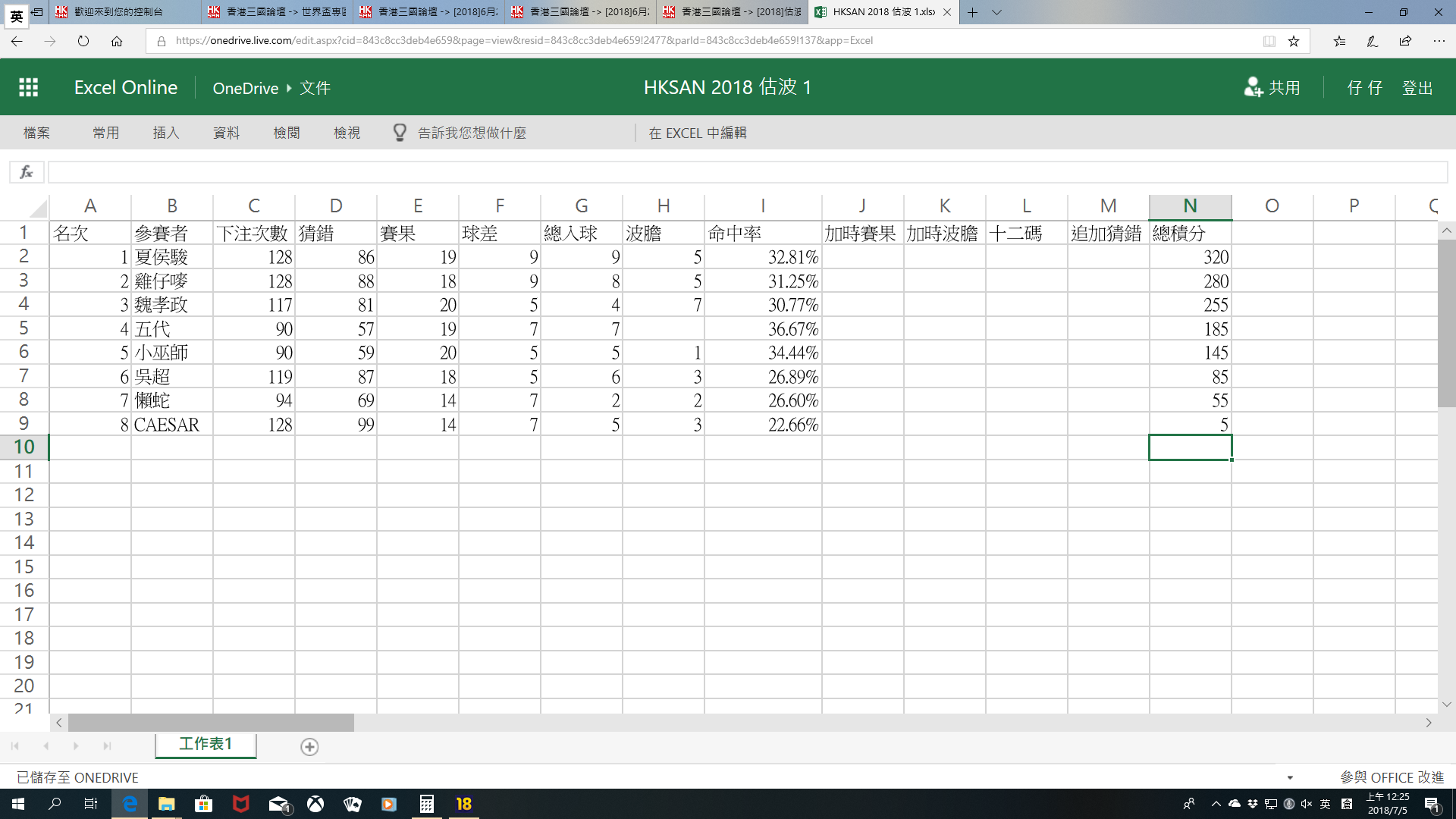1456x819 pixels.
Task: Click 在 EXCEL 中編輯 button
Action: pos(697,133)
